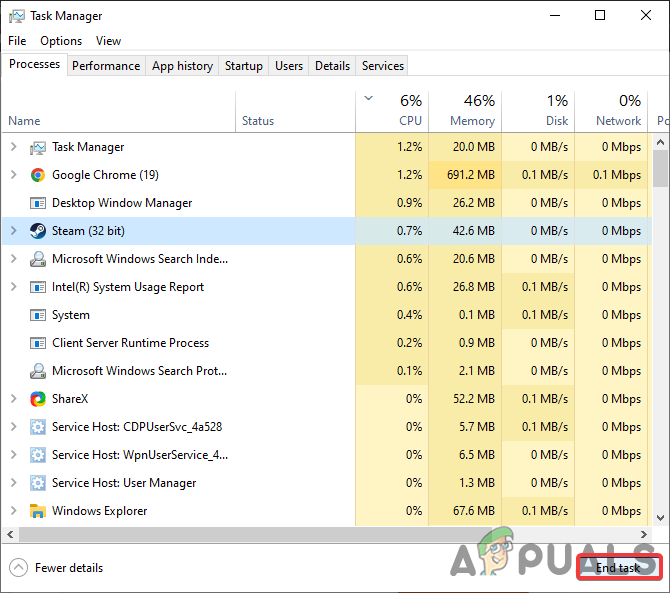
Task: Click the horizontal scrollbar thumb
Action: [255, 534]
